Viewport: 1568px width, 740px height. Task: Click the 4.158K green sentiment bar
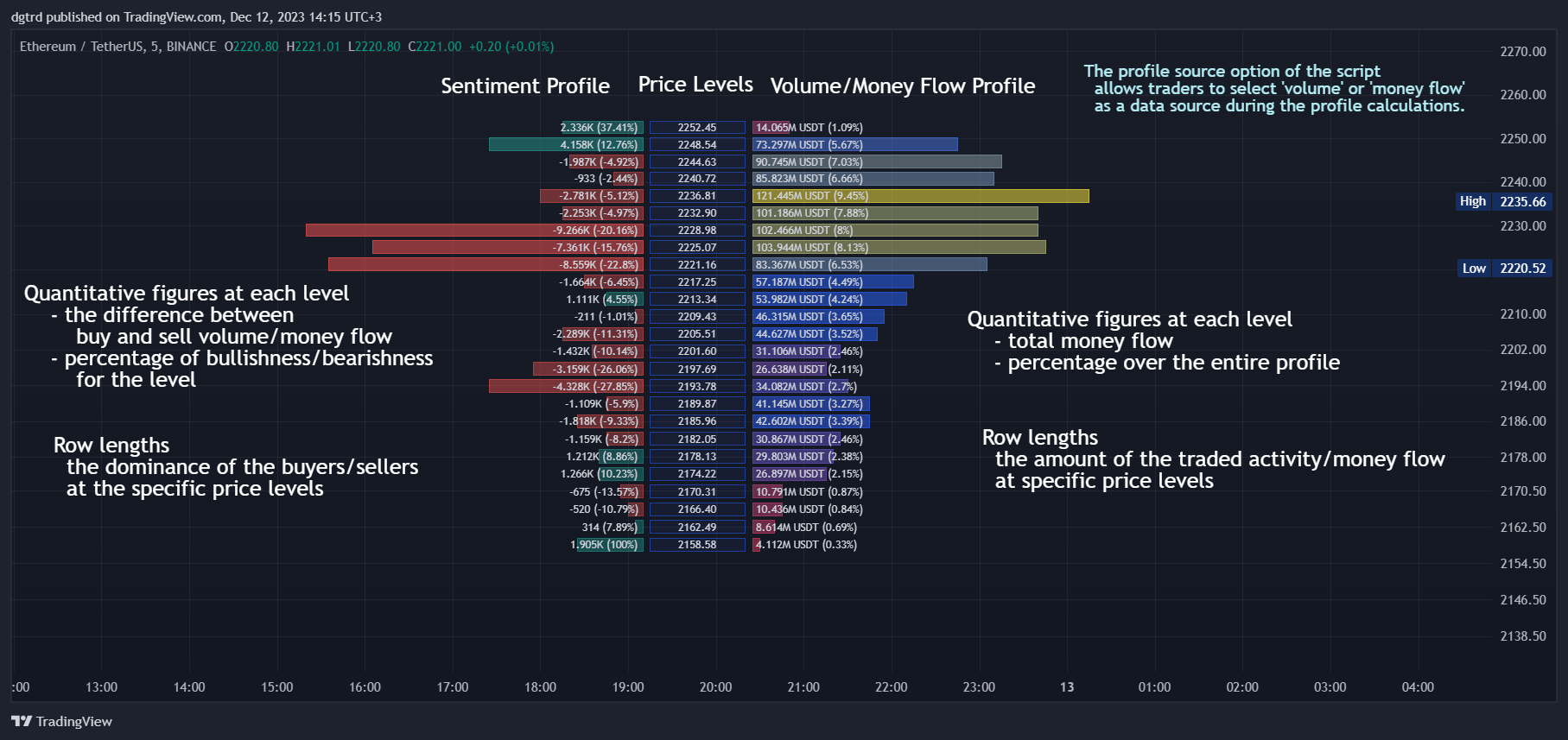[566, 144]
